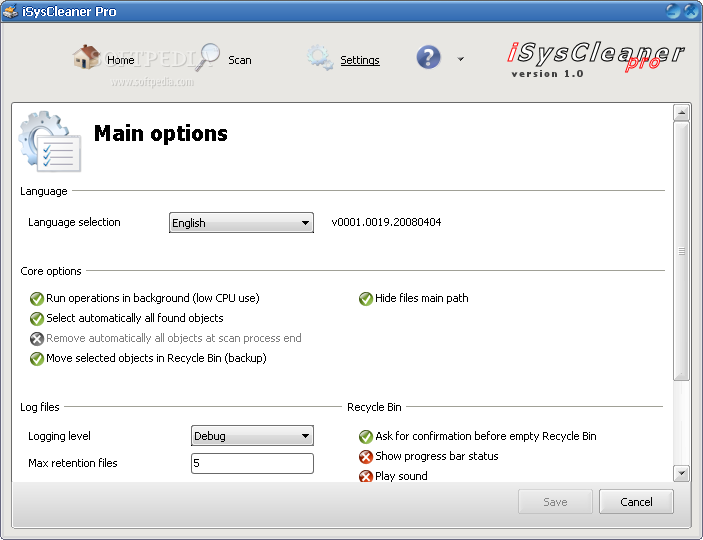Go to the Home tab label
Viewport: 703px width, 540px height.
tap(121, 60)
